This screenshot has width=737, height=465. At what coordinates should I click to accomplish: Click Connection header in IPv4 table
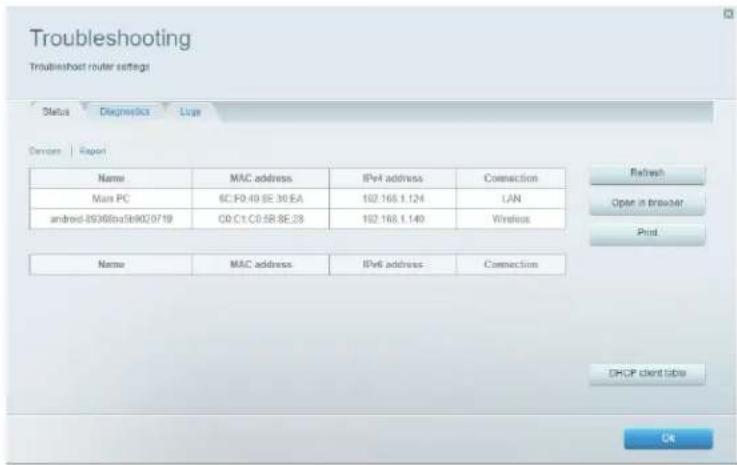point(511,178)
